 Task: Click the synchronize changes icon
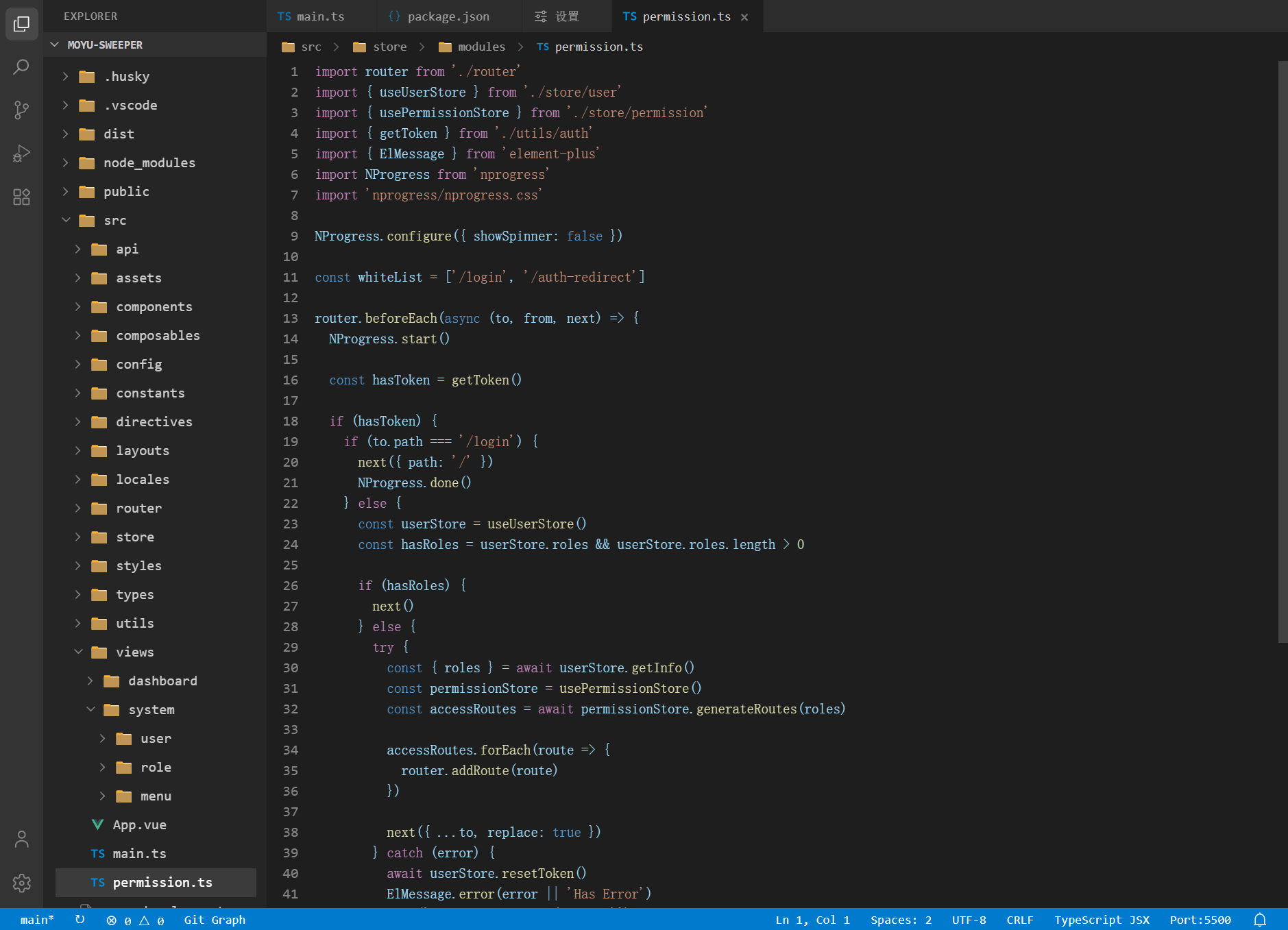[80, 920]
